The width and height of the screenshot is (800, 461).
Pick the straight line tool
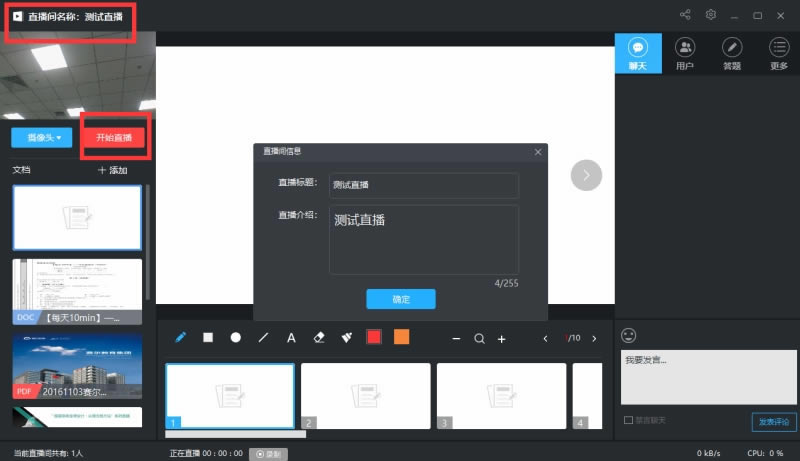coord(264,338)
